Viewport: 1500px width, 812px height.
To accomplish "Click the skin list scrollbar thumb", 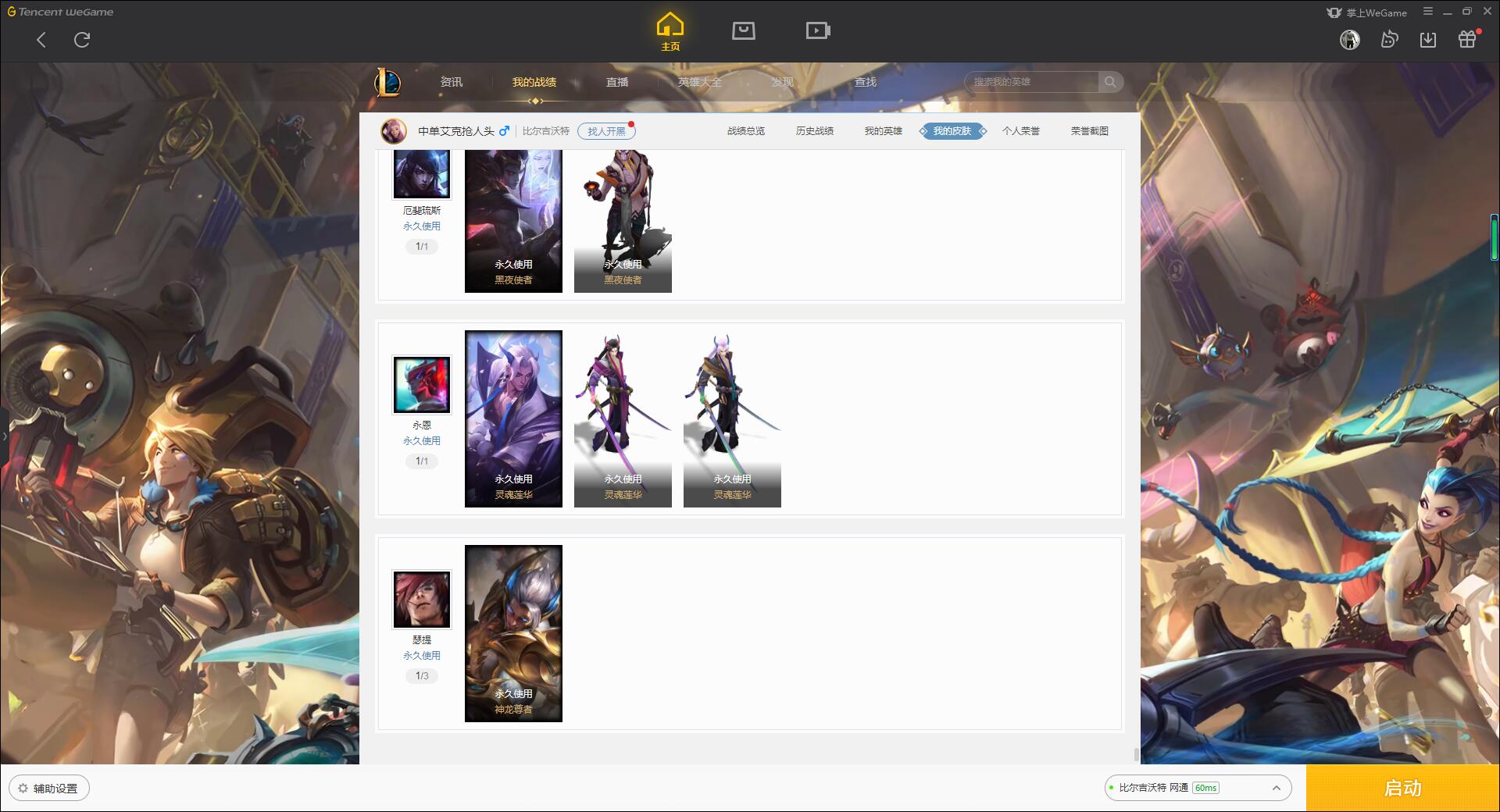I will point(1137,754).
